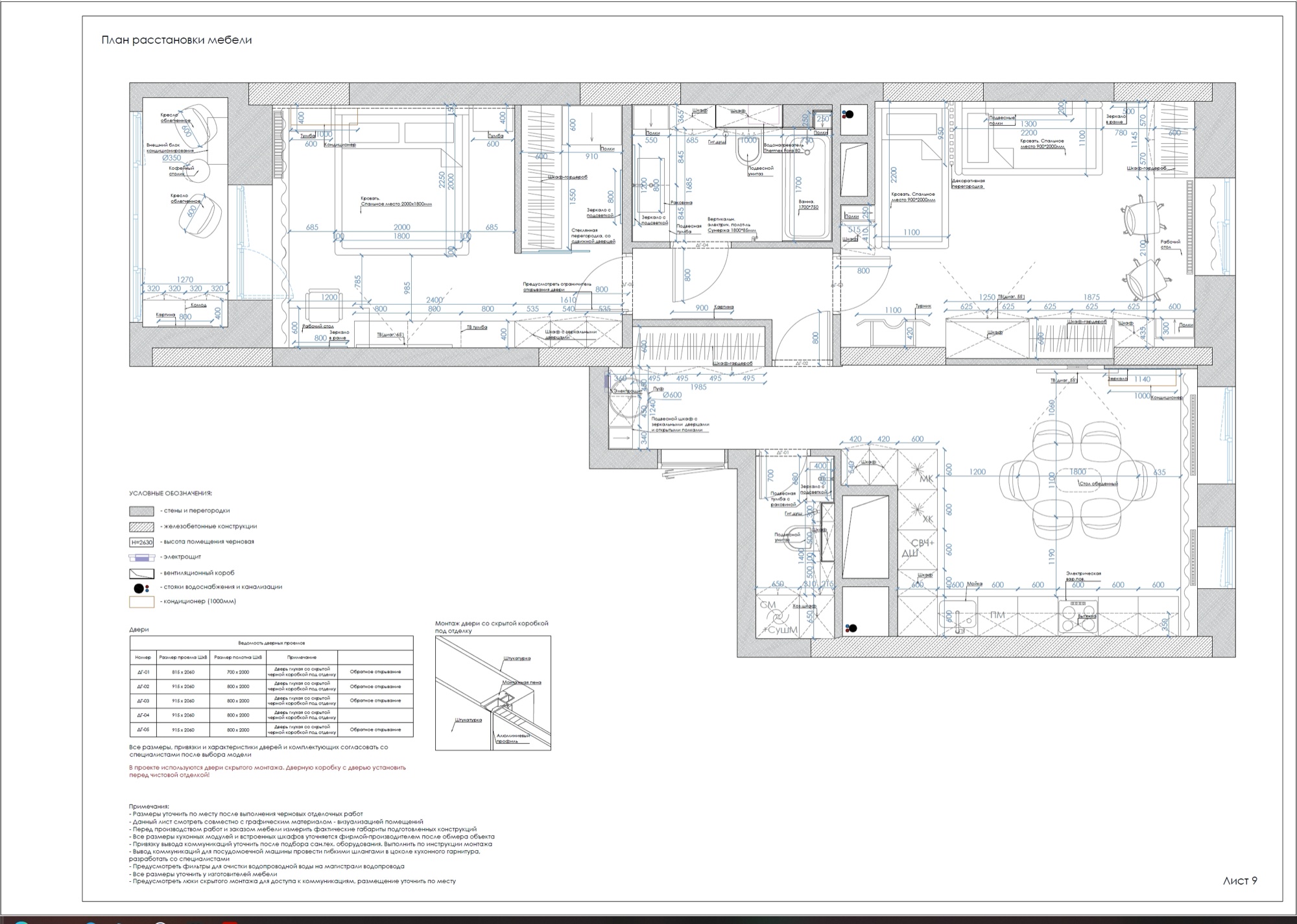Viewport: 1297px width, 924px height.
Task: Click the "Турник" label
Action: [x=923, y=306]
